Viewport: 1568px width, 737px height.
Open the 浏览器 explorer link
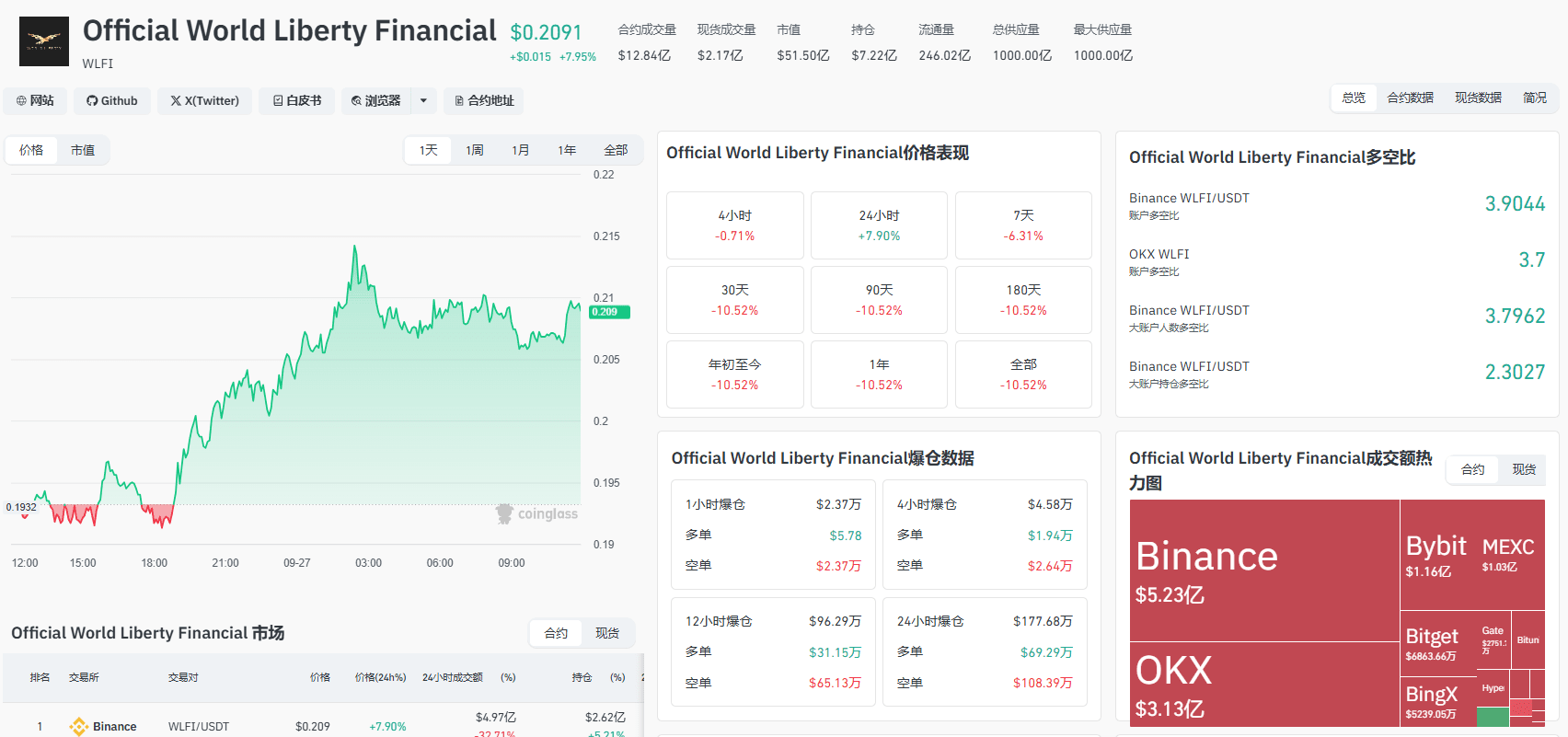(x=376, y=100)
